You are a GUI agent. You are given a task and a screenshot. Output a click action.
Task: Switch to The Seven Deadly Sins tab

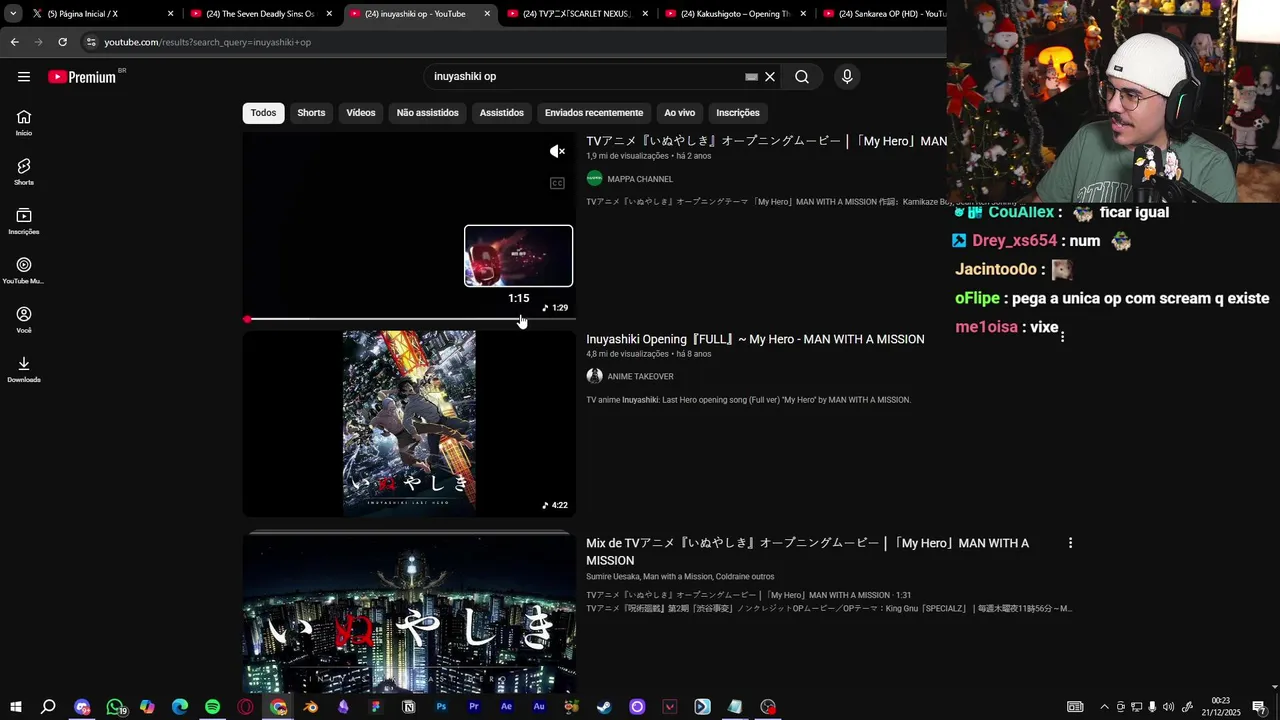[262, 14]
